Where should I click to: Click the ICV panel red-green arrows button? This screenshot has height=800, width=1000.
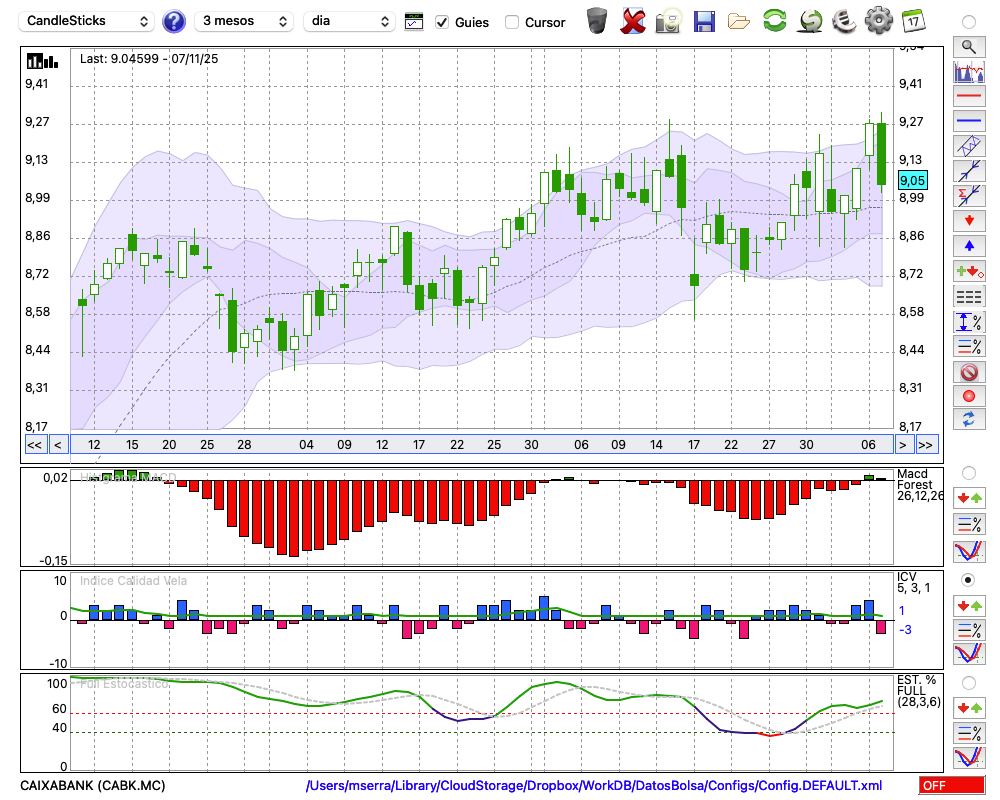coord(969,605)
